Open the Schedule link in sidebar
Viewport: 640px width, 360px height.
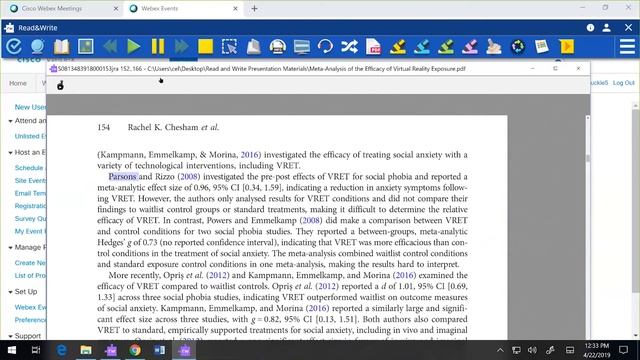click(29, 168)
